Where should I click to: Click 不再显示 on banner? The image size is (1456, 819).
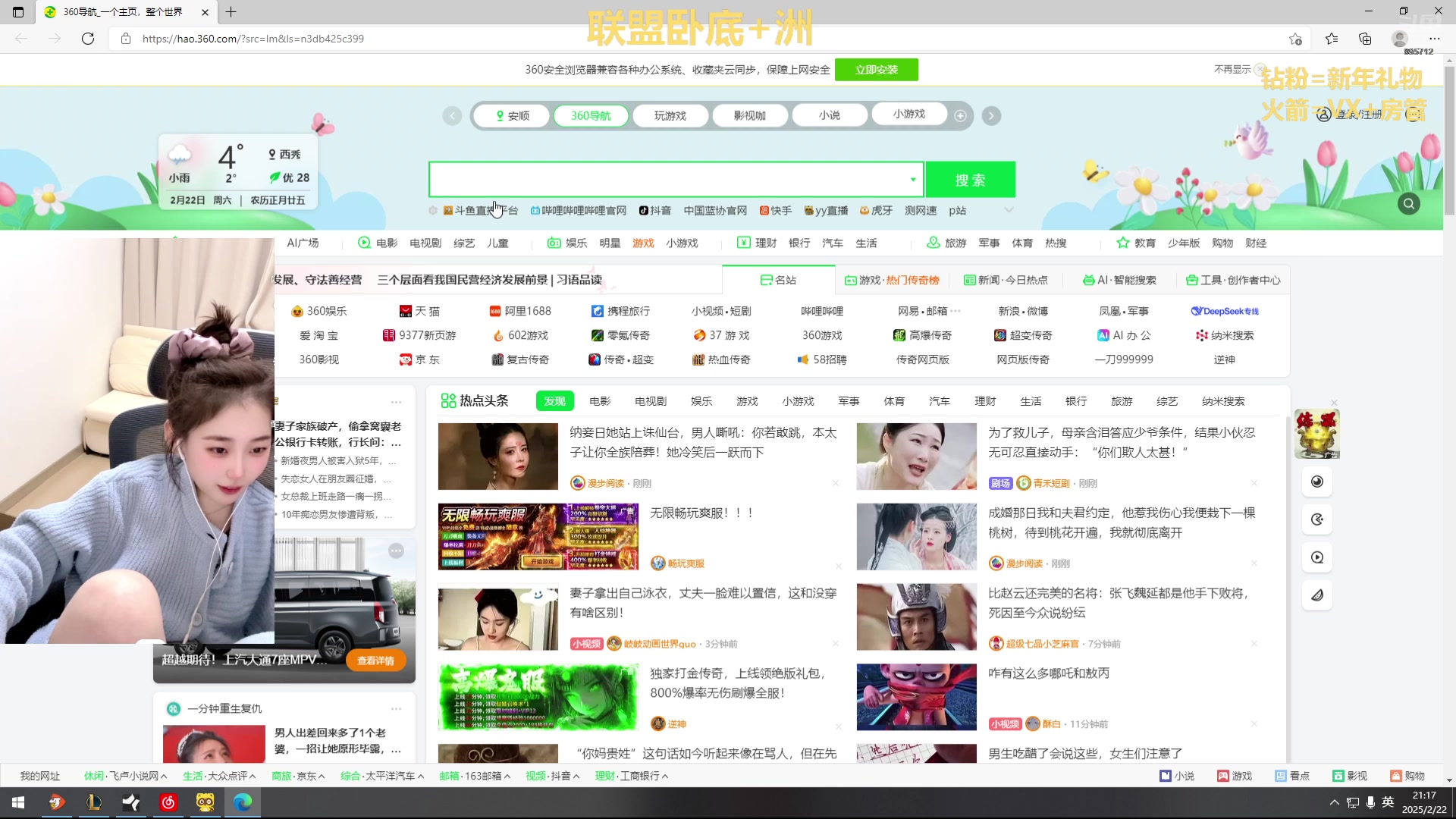tap(1232, 69)
